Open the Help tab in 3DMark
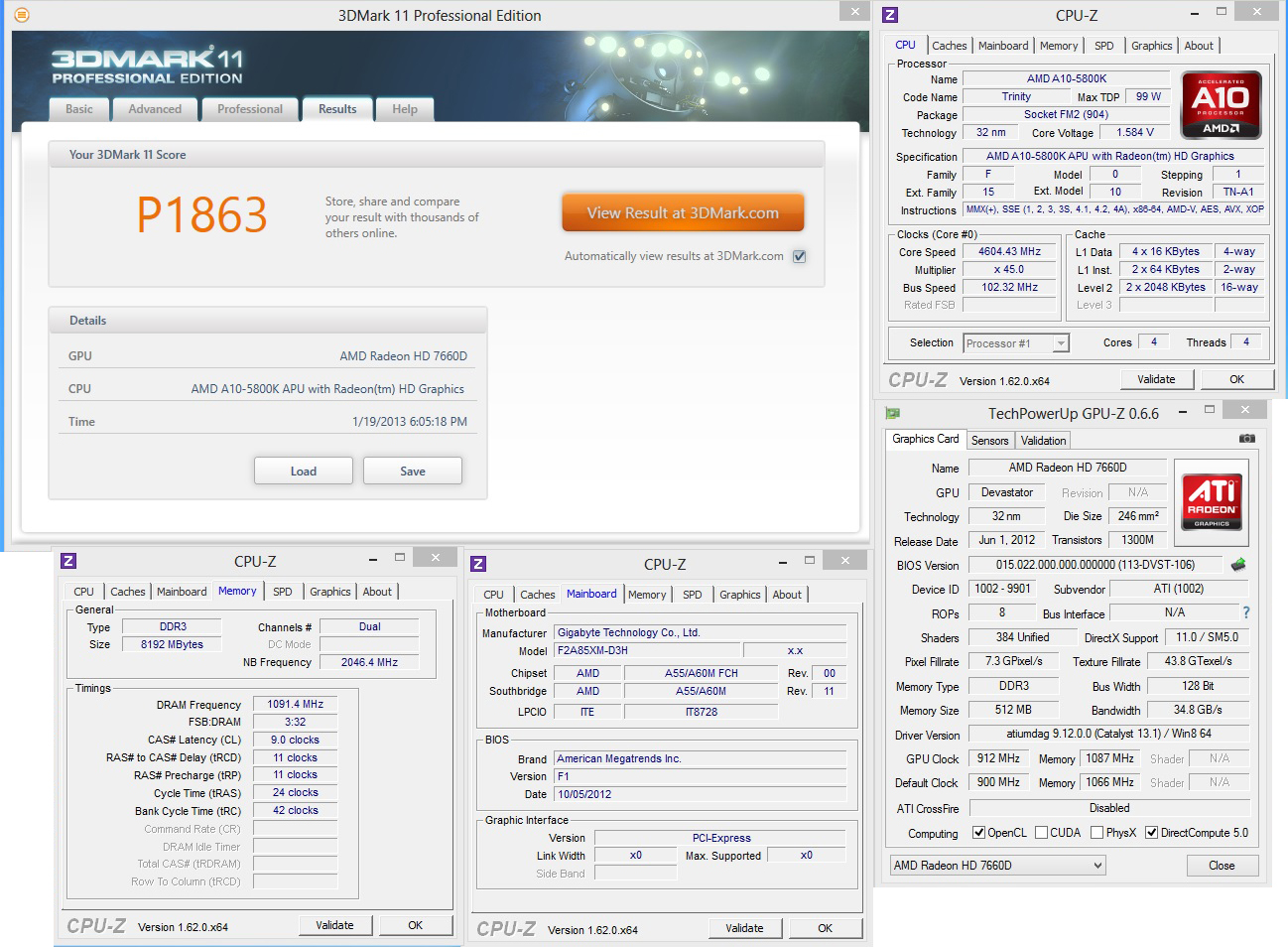Screen dimensions: 1288x947 [405, 109]
